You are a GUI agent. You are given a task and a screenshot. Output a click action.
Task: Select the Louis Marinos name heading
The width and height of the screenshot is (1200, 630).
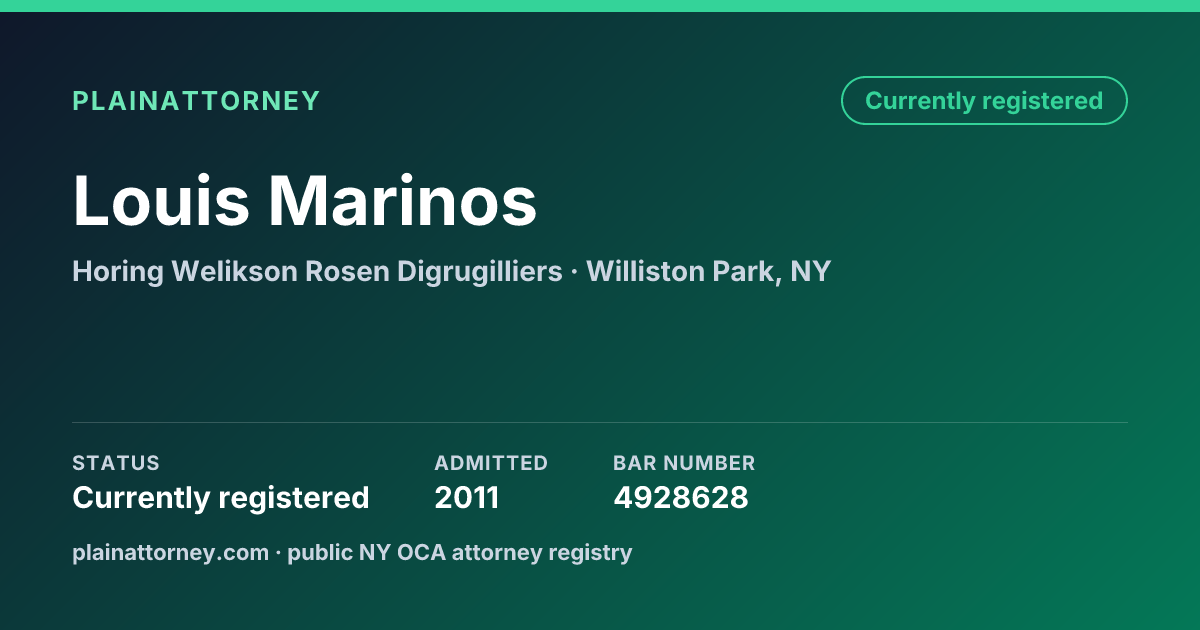tap(305, 201)
